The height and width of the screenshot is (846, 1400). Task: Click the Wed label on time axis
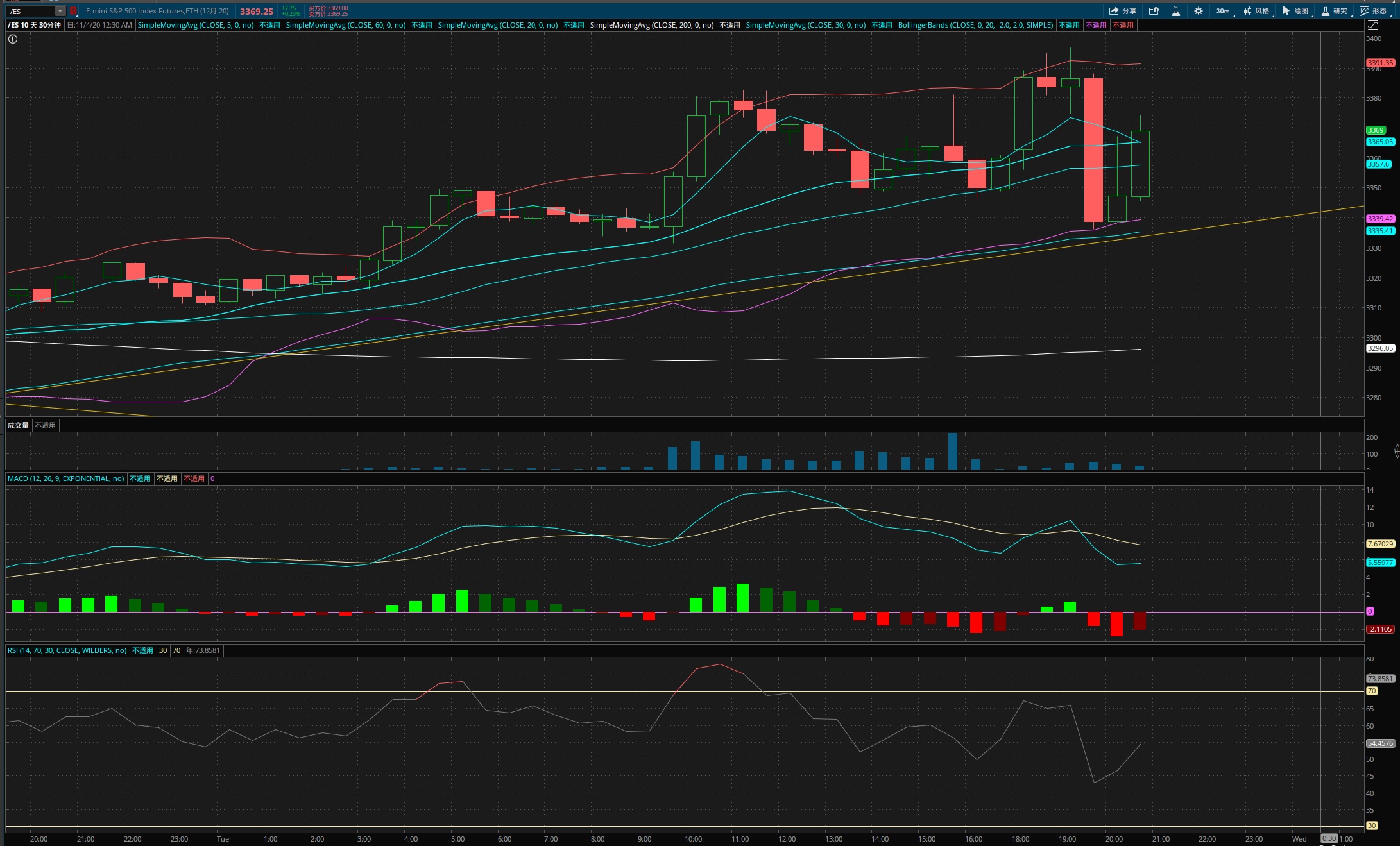click(1299, 838)
